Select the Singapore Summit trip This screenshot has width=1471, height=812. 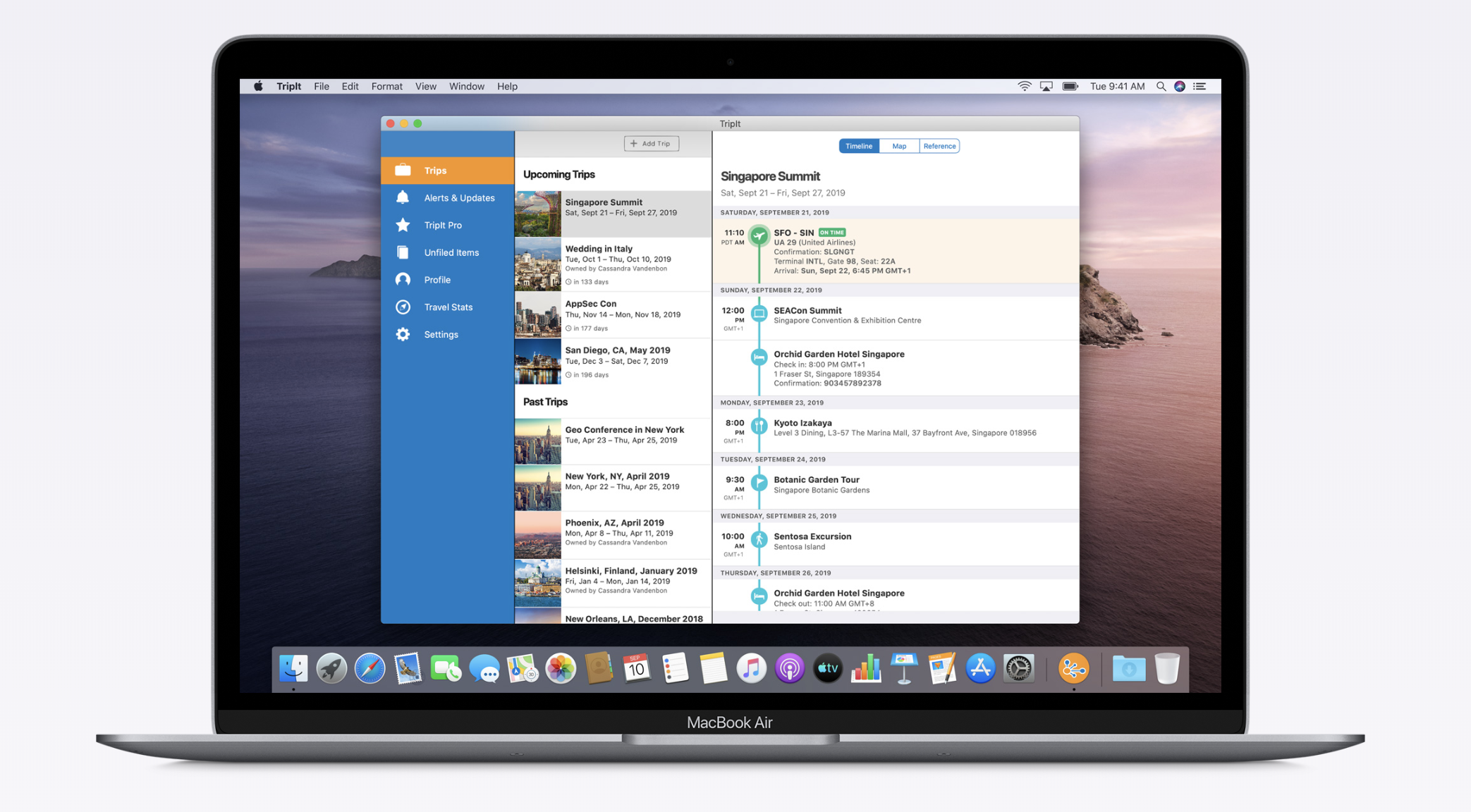(613, 214)
